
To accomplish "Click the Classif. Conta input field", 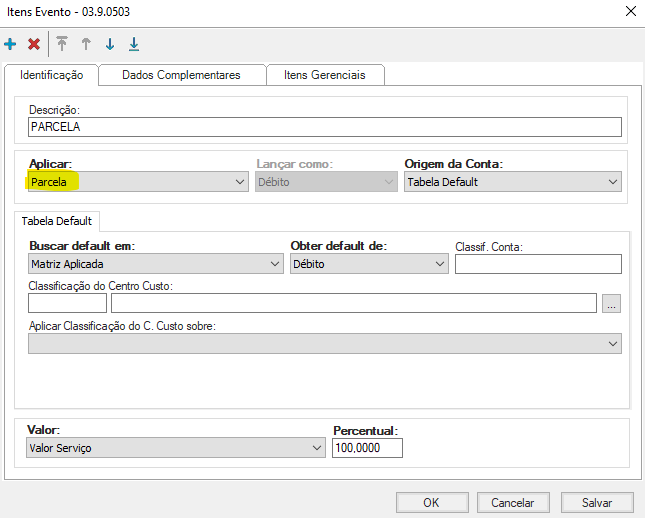I will click(538, 264).
